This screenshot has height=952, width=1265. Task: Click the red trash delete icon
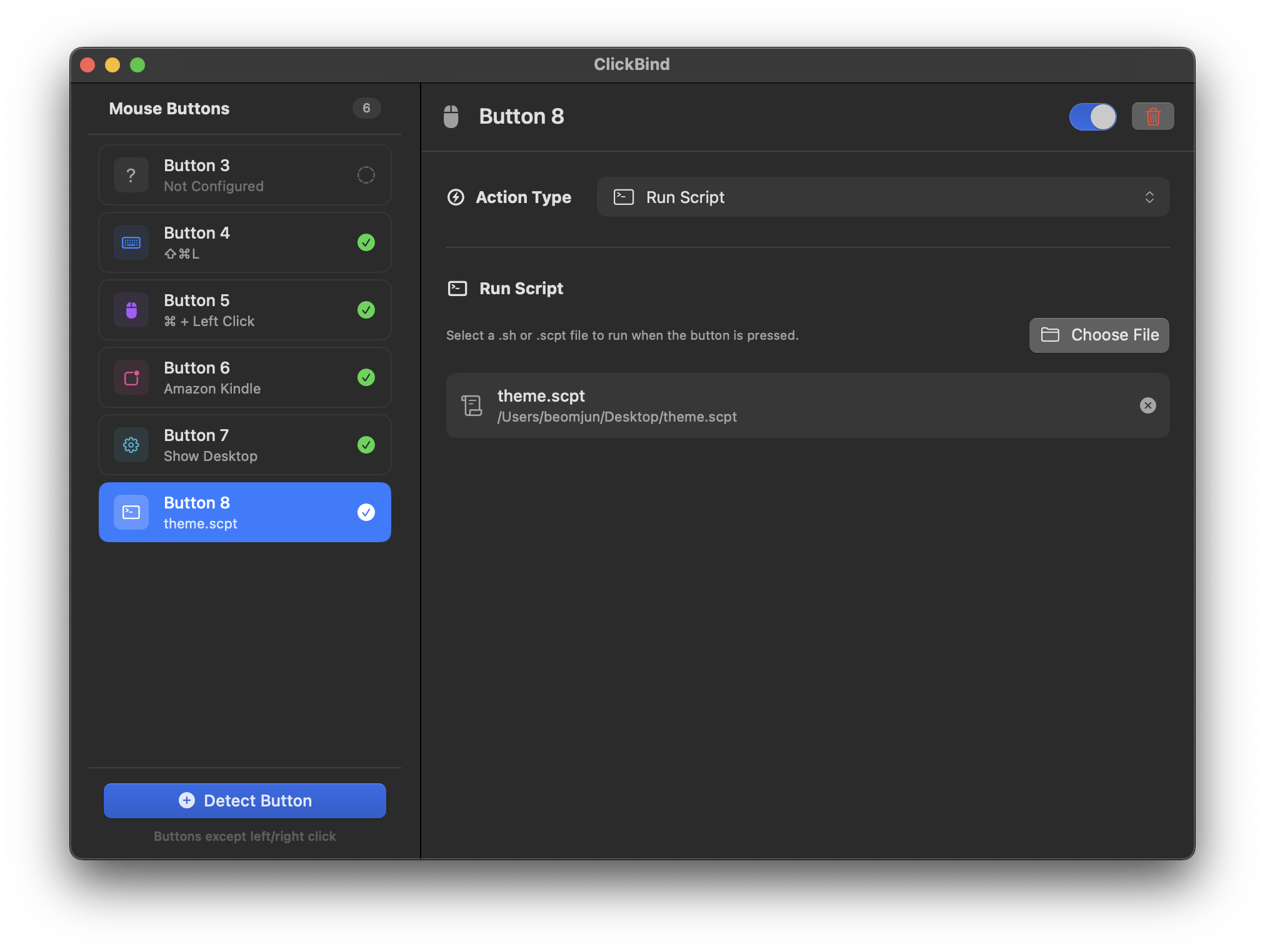tap(1152, 116)
